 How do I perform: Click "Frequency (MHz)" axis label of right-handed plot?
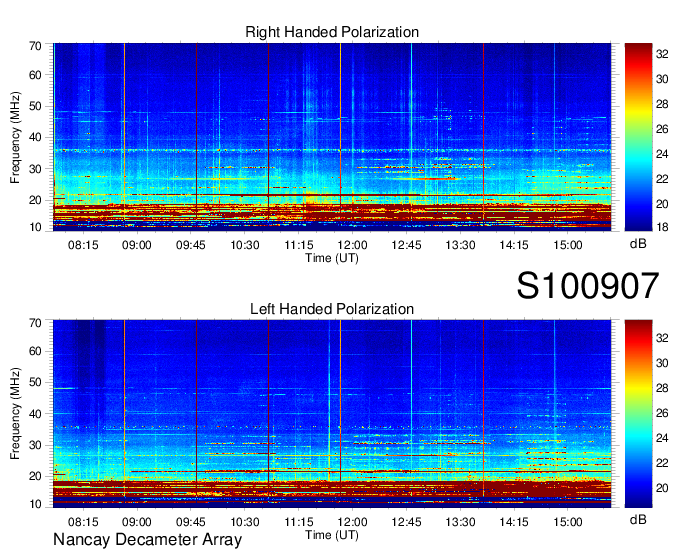click(15, 137)
